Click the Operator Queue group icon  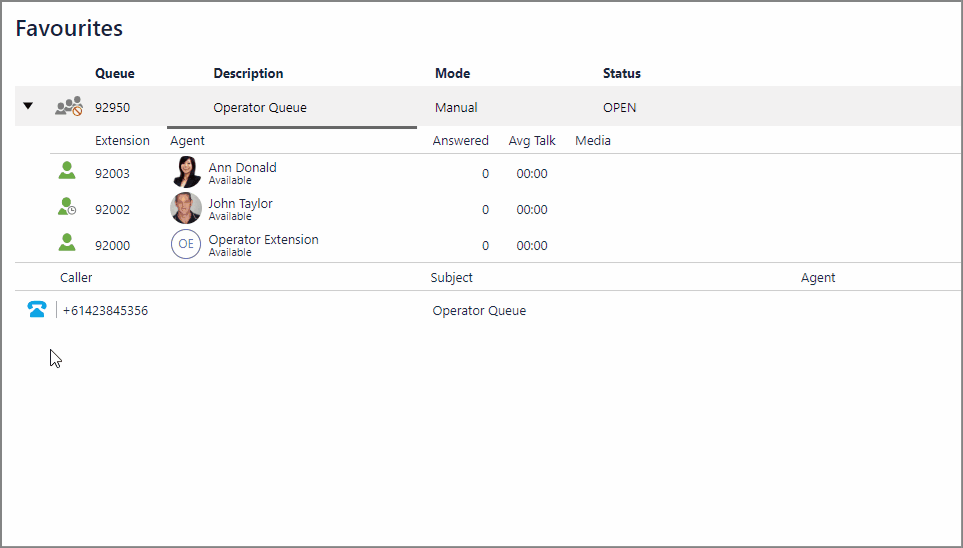tap(69, 106)
